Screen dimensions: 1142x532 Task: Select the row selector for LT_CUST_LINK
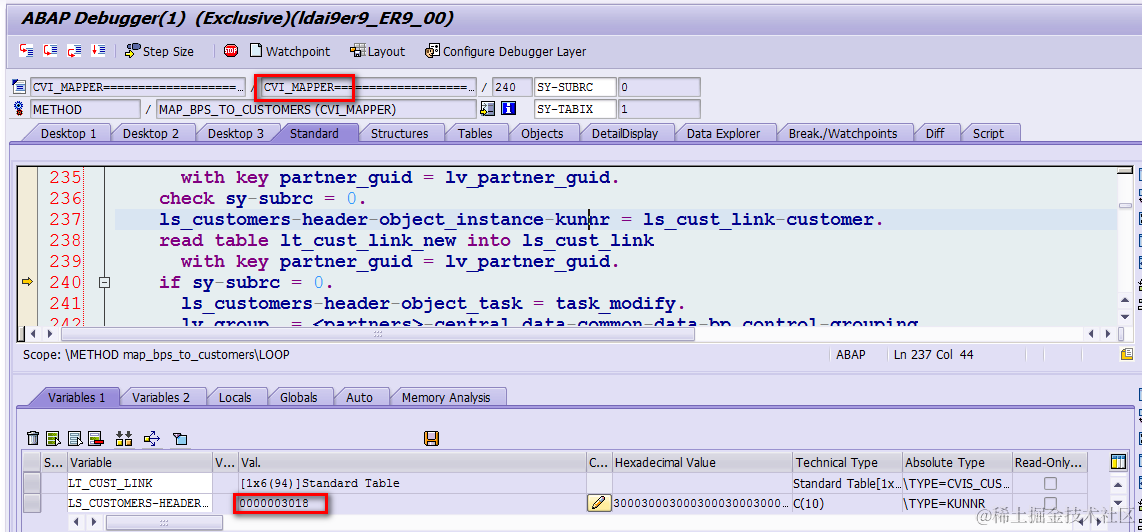click(x=31, y=482)
